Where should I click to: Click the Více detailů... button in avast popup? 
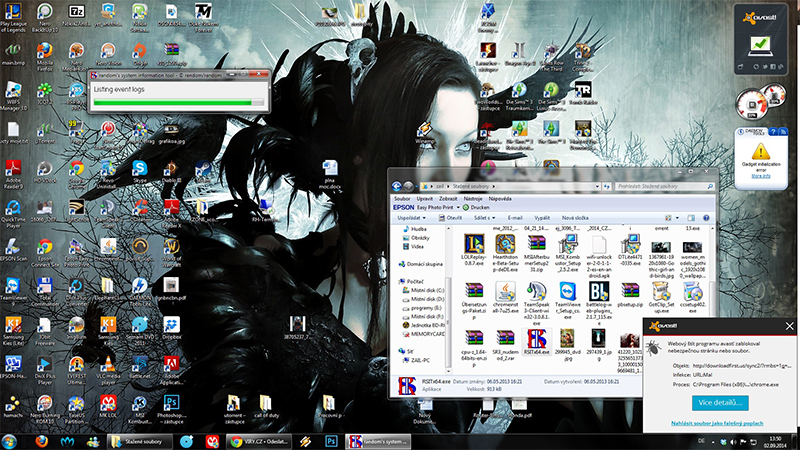pos(719,403)
